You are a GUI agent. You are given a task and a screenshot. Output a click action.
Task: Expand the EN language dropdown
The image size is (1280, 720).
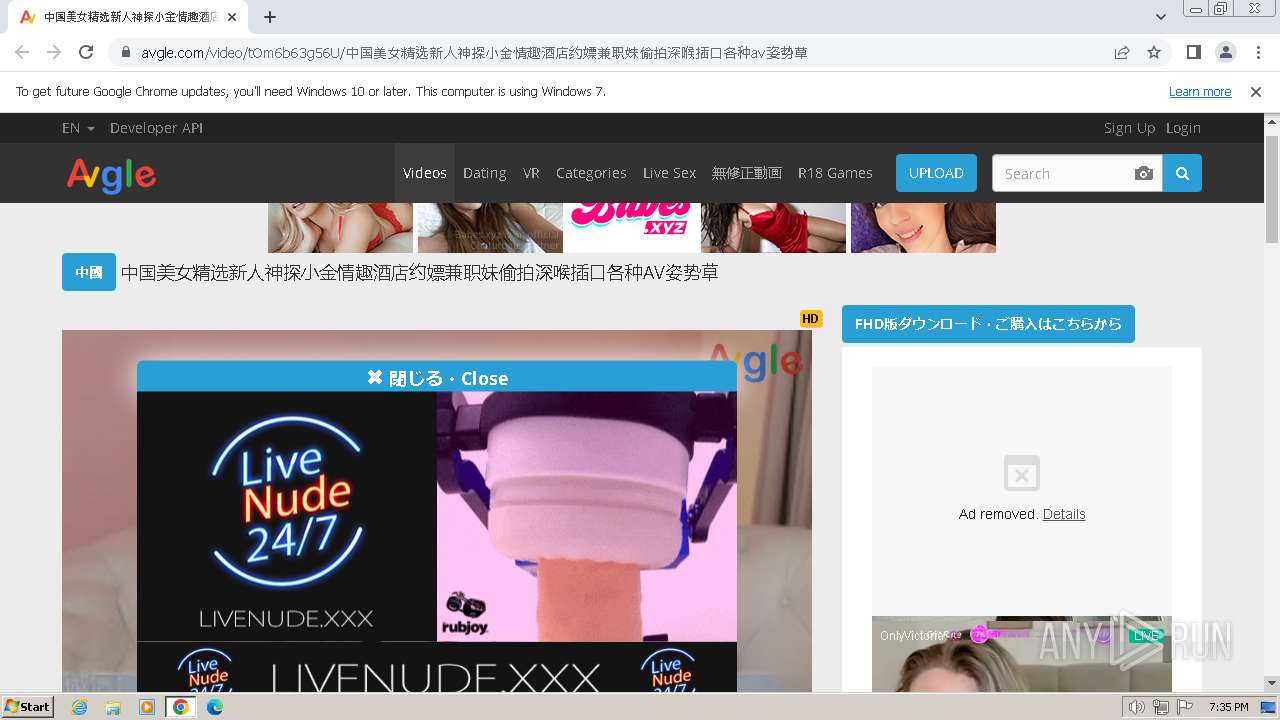(x=78, y=128)
